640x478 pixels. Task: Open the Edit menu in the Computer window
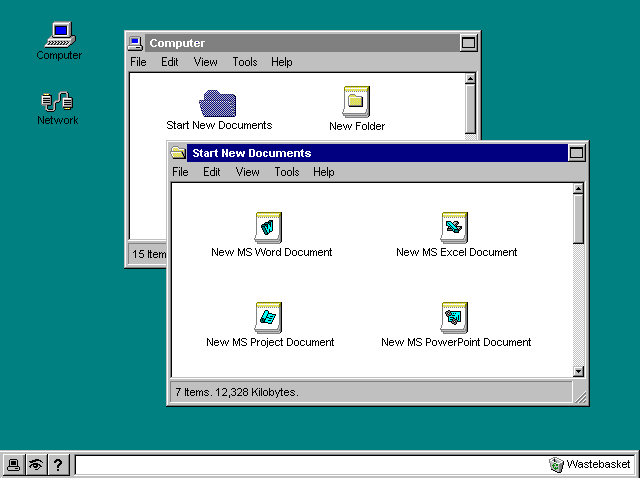(169, 62)
